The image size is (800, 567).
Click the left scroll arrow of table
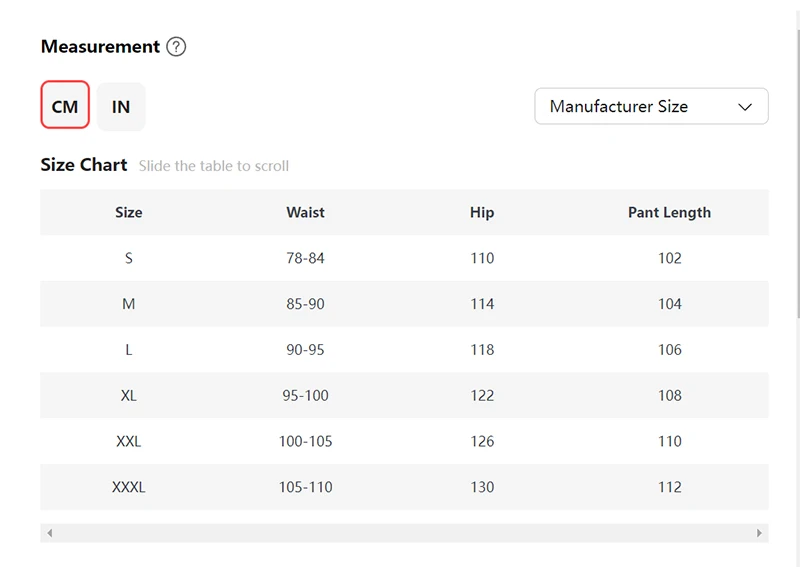click(x=50, y=534)
